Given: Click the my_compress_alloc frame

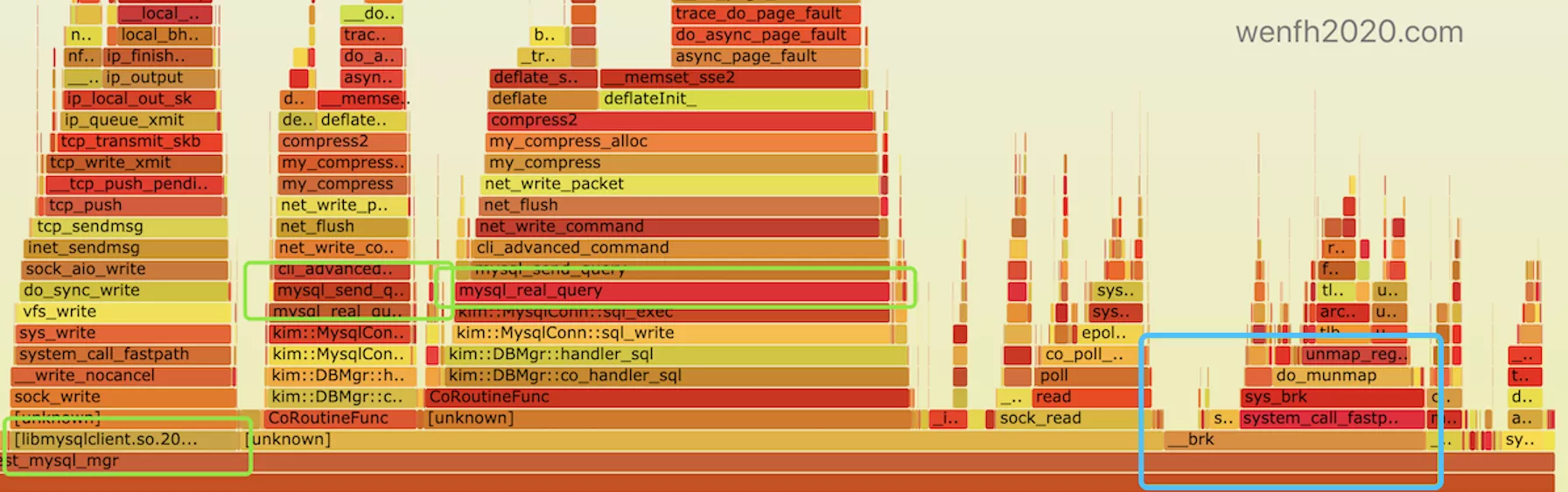Looking at the screenshot, I should point(681,142).
